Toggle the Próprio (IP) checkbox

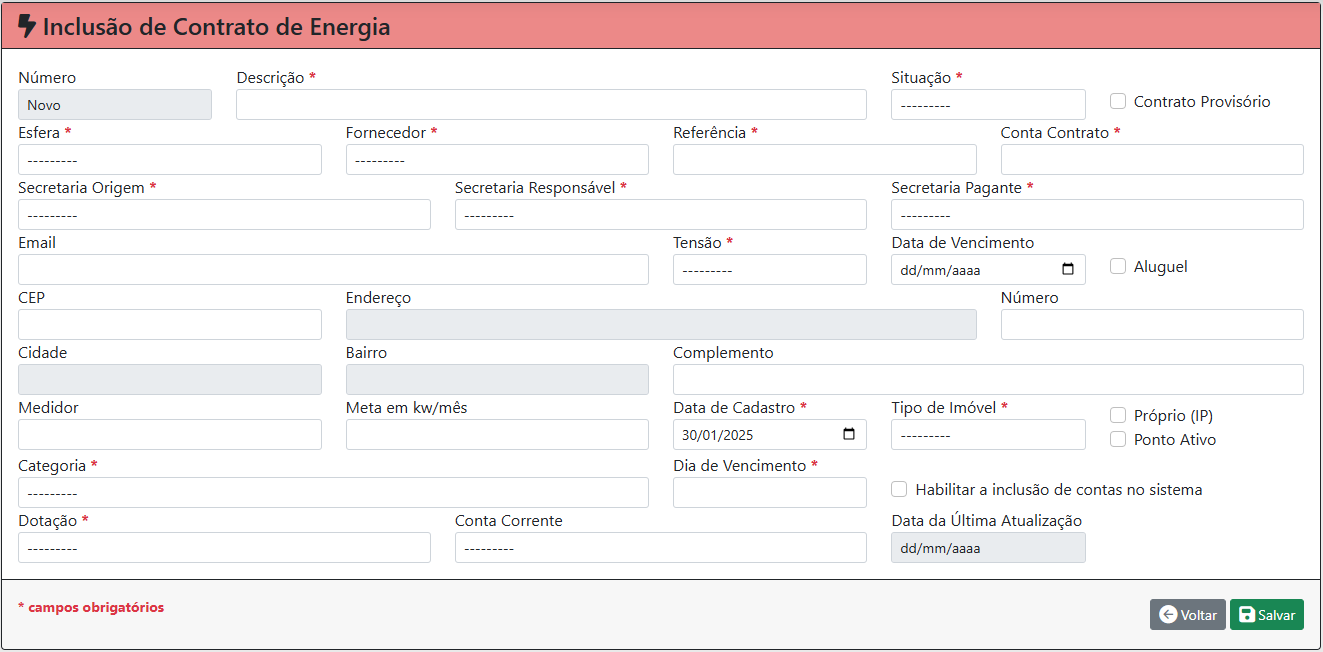(1118, 415)
